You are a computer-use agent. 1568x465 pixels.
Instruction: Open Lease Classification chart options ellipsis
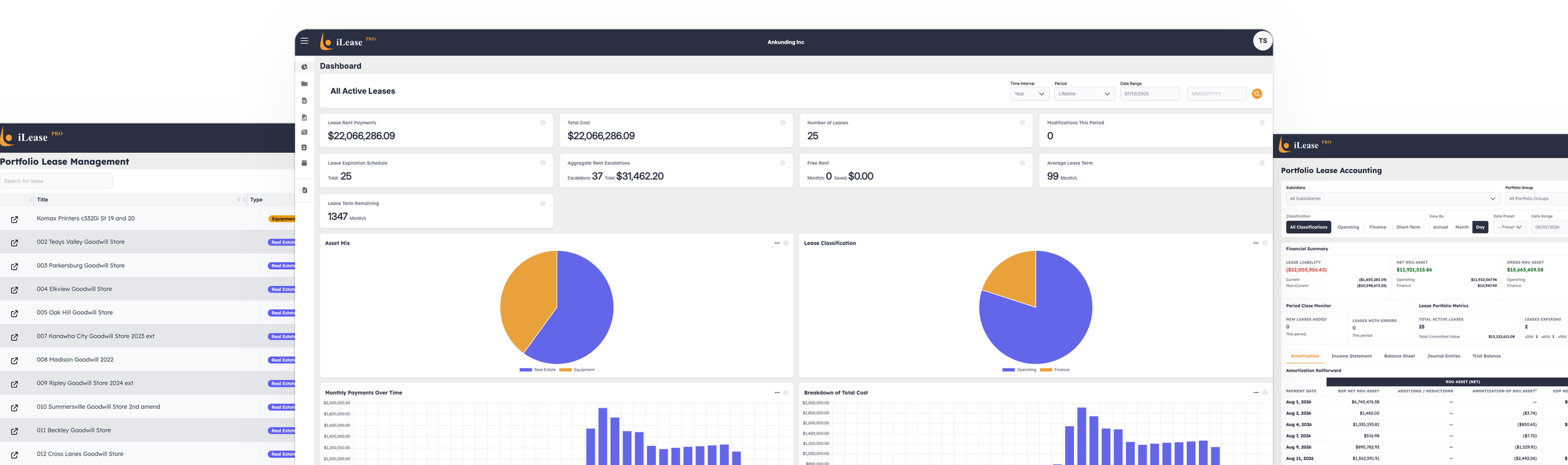click(1256, 243)
